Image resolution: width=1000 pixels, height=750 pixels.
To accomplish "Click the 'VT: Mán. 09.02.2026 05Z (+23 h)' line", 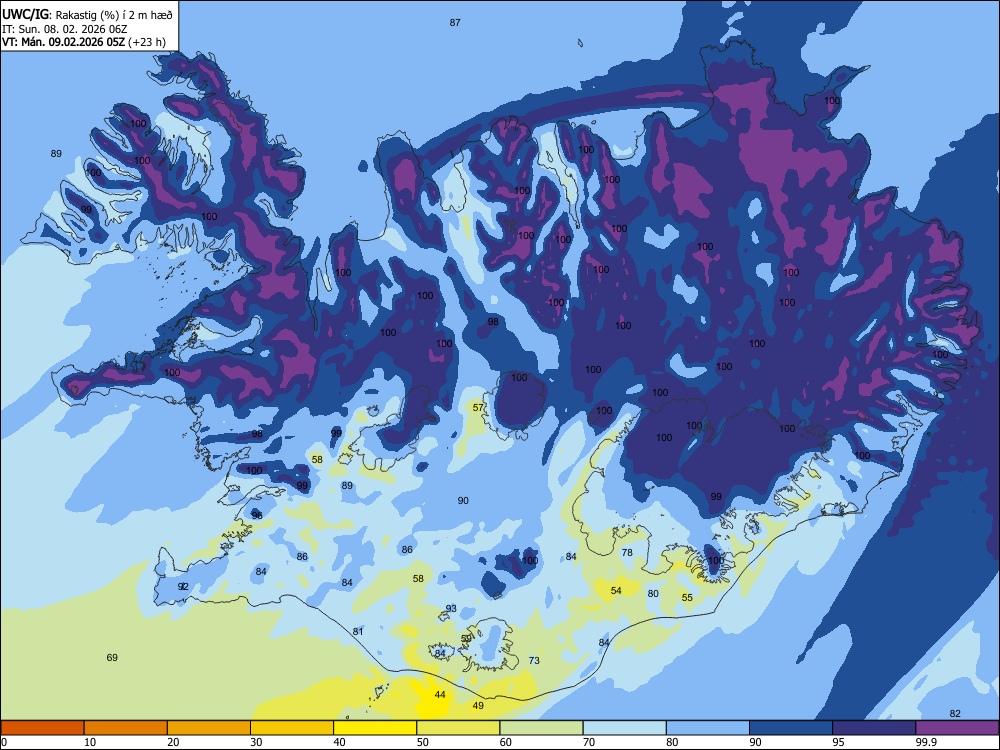I will [84, 42].
